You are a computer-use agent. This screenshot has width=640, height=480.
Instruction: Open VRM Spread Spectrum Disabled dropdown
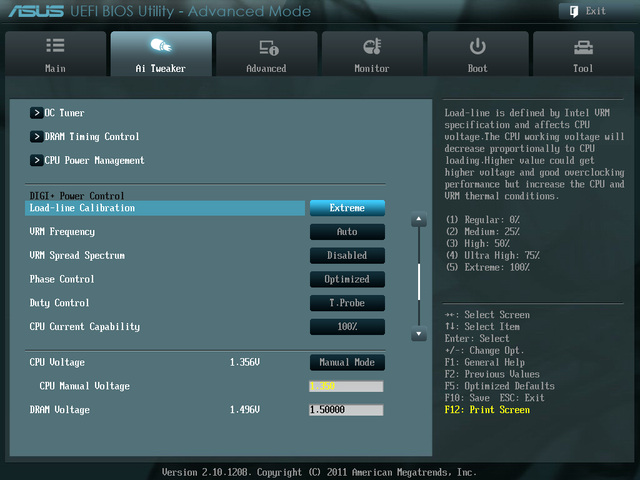coord(347,256)
